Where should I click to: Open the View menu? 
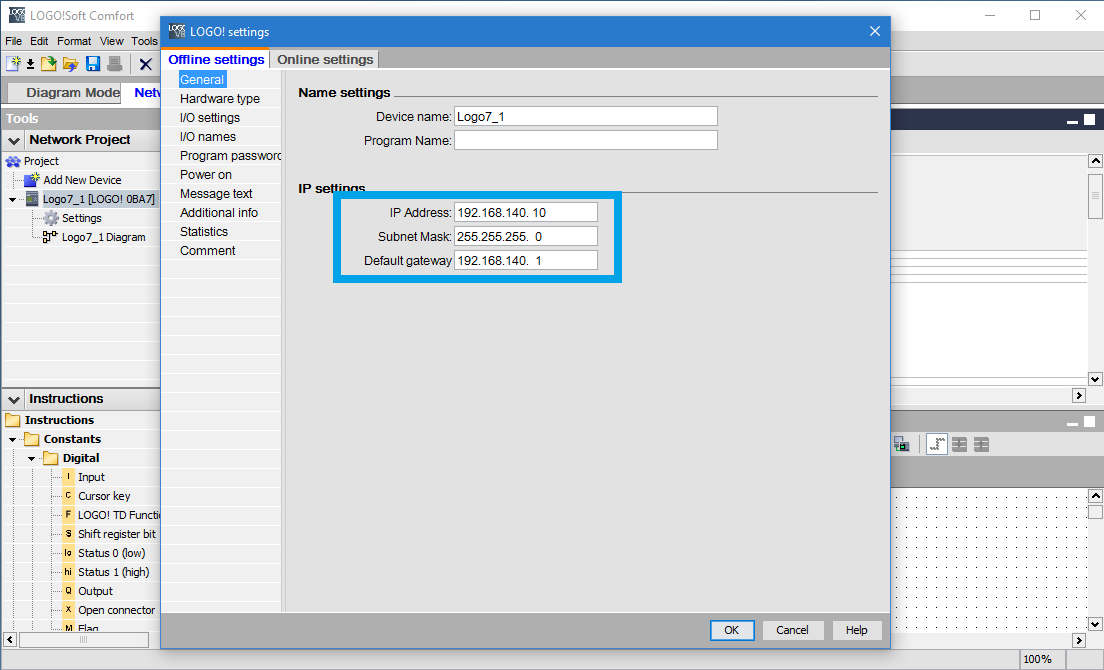[x=111, y=41]
